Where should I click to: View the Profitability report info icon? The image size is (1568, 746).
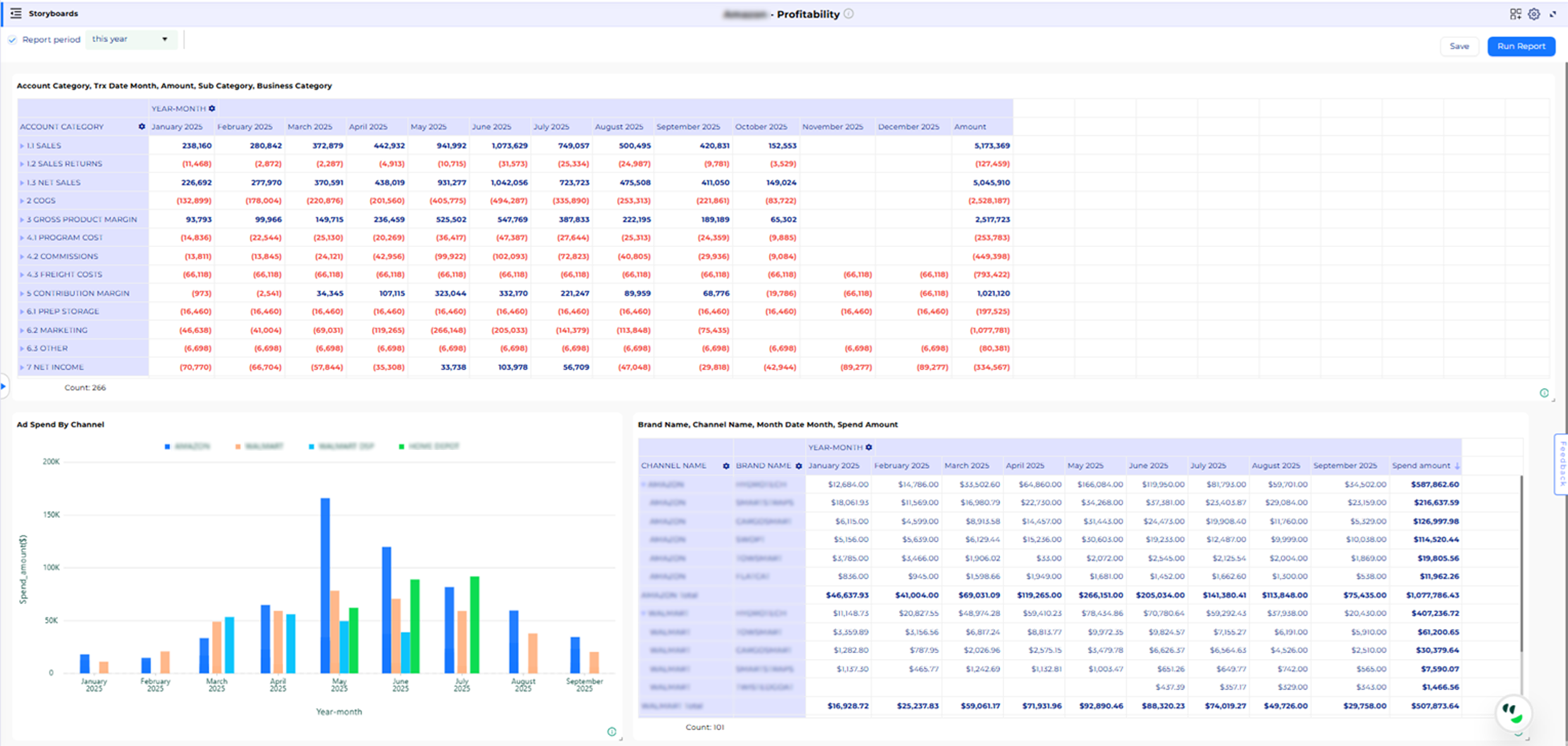coord(849,13)
